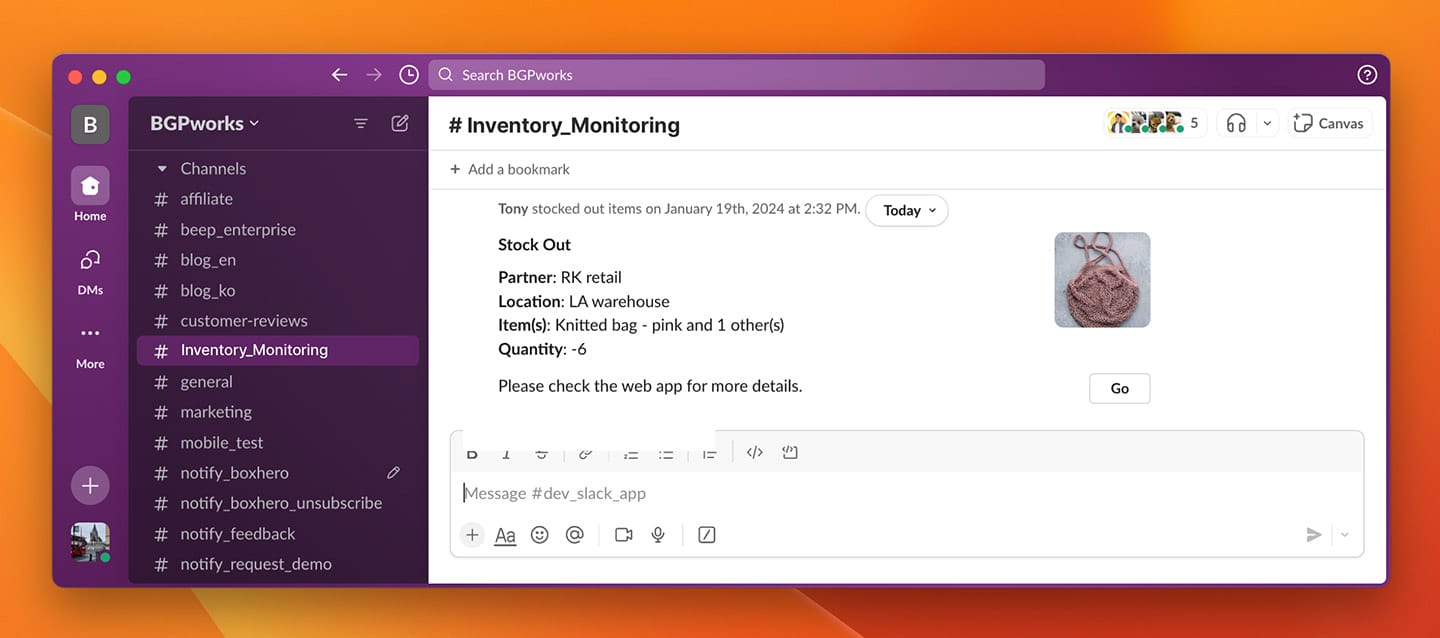Viewport: 1440px width, 638px height.
Task: Toggle bulleted list formatting
Action: pos(666,452)
